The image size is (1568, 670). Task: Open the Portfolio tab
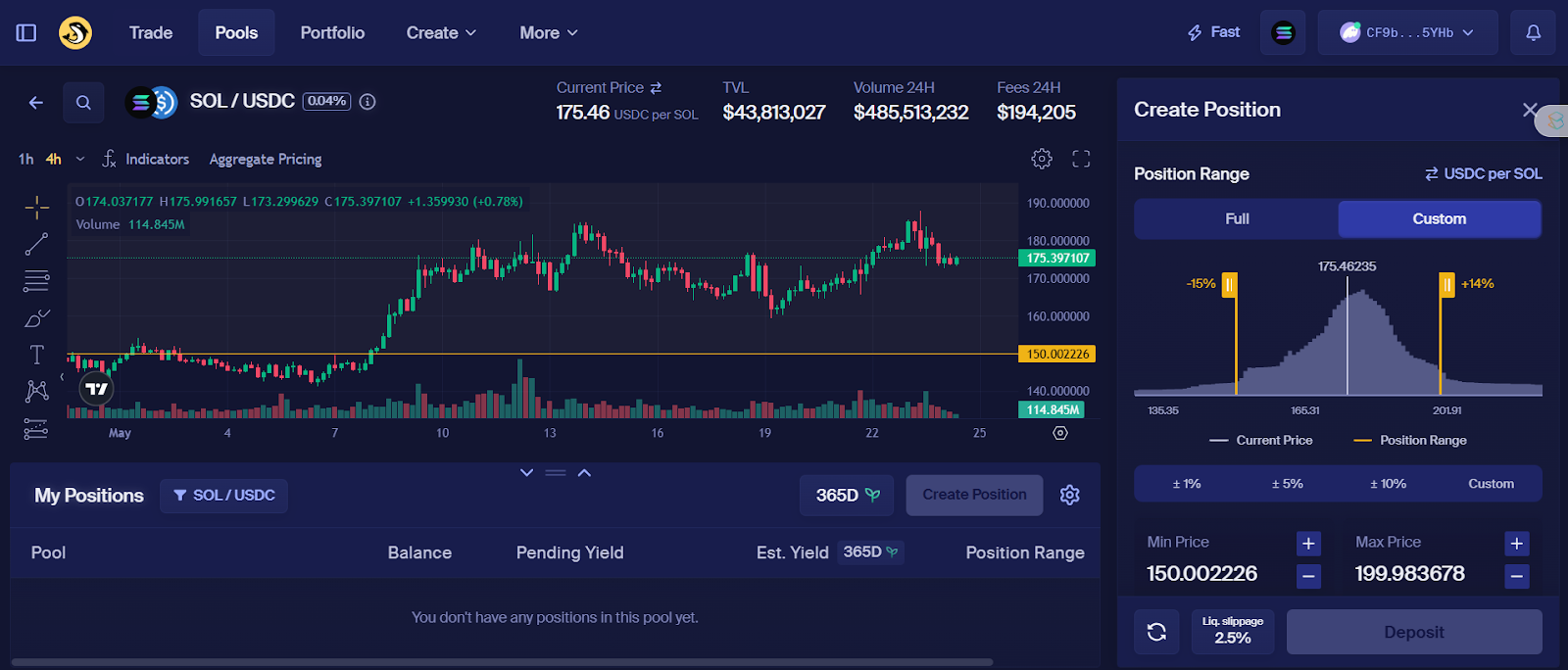[x=332, y=32]
